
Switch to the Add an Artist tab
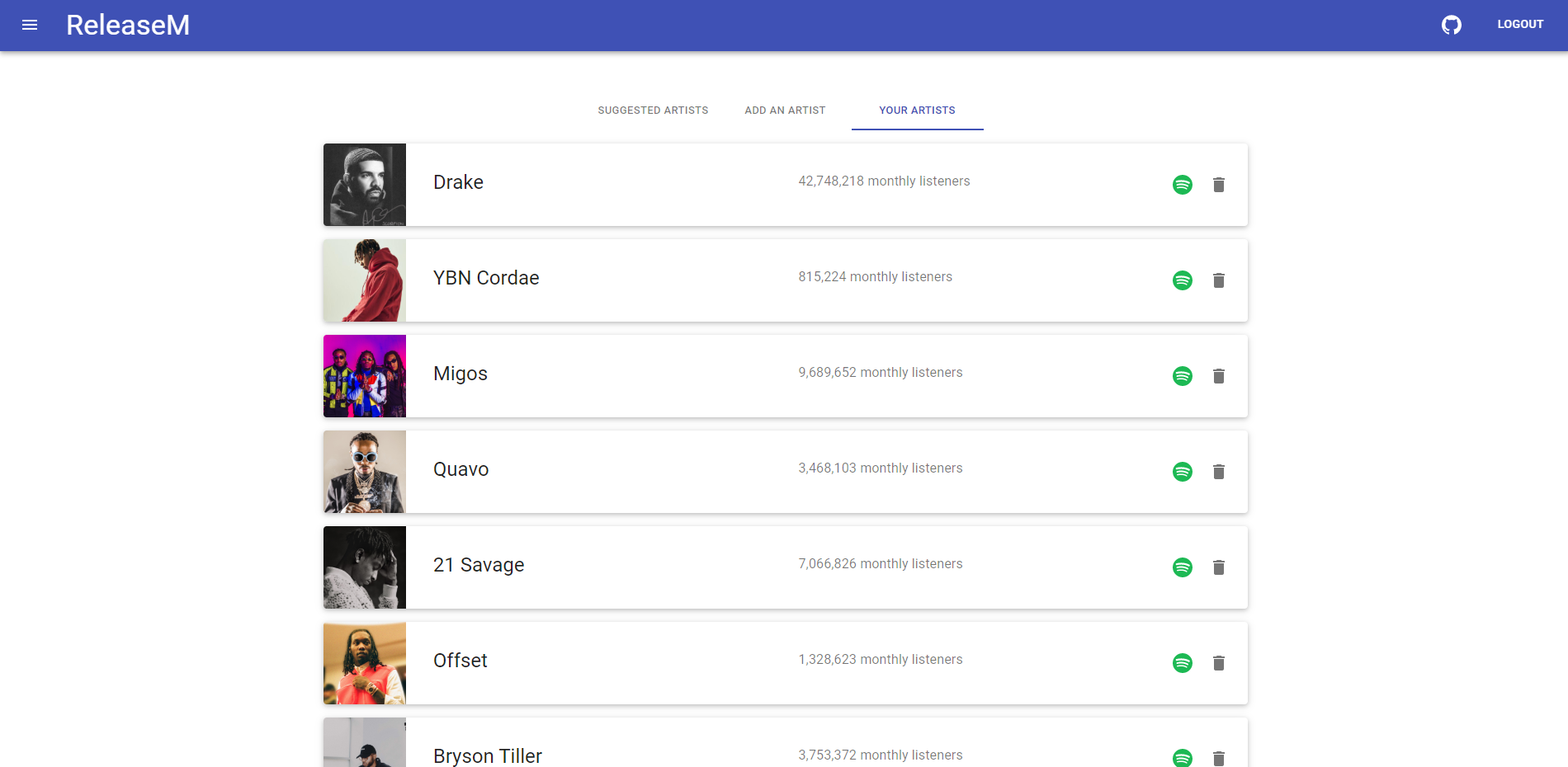tap(785, 111)
